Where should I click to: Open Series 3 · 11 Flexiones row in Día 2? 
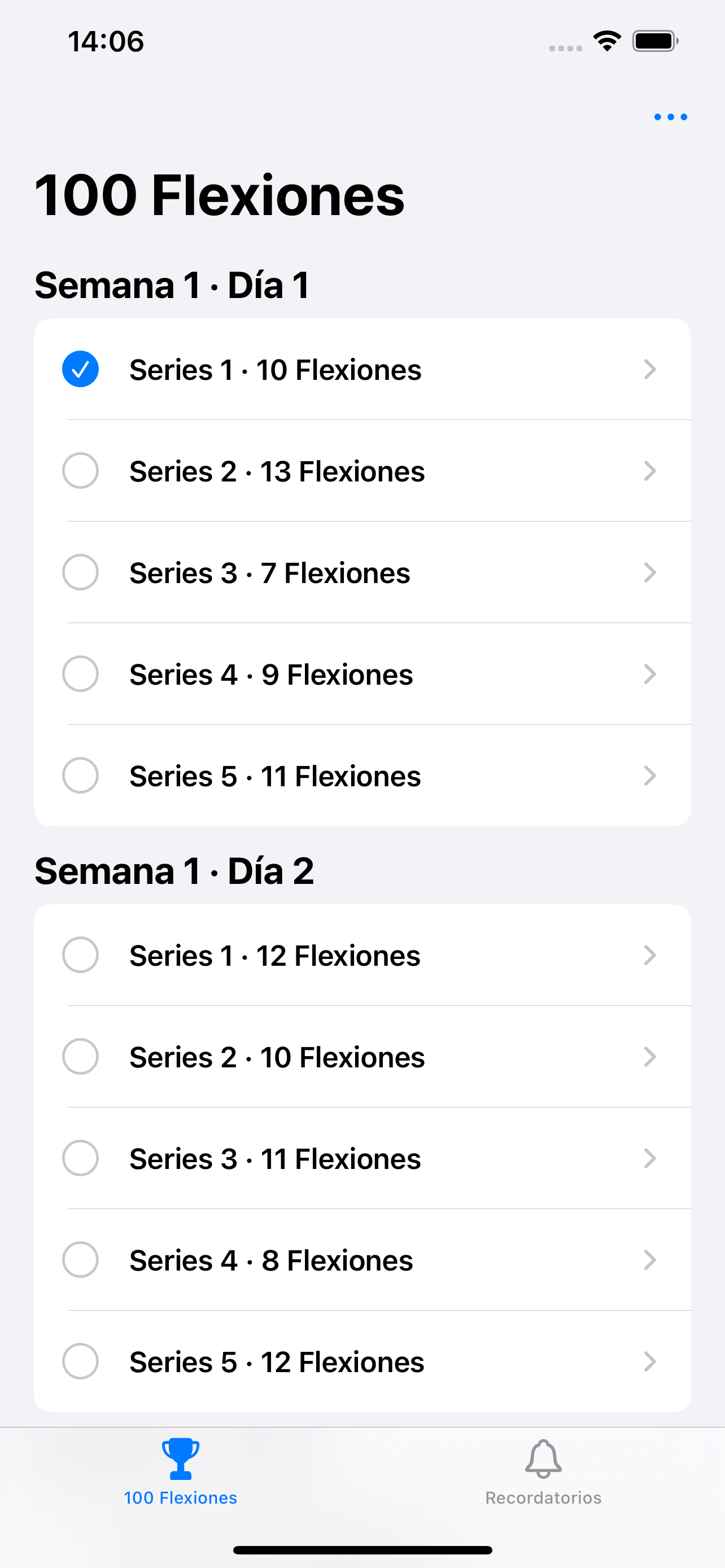[x=362, y=1158]
